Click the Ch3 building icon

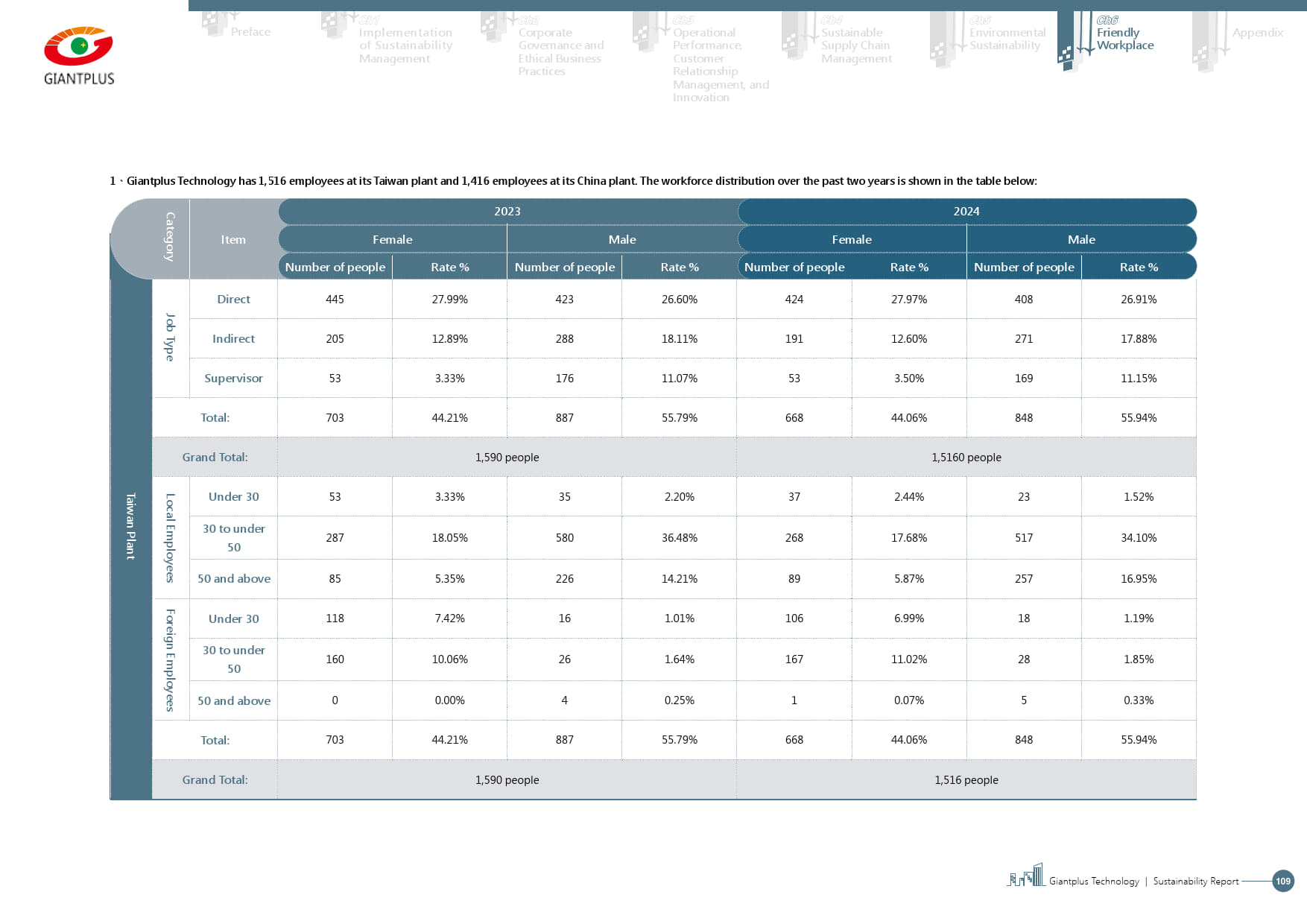pos(646,31)
